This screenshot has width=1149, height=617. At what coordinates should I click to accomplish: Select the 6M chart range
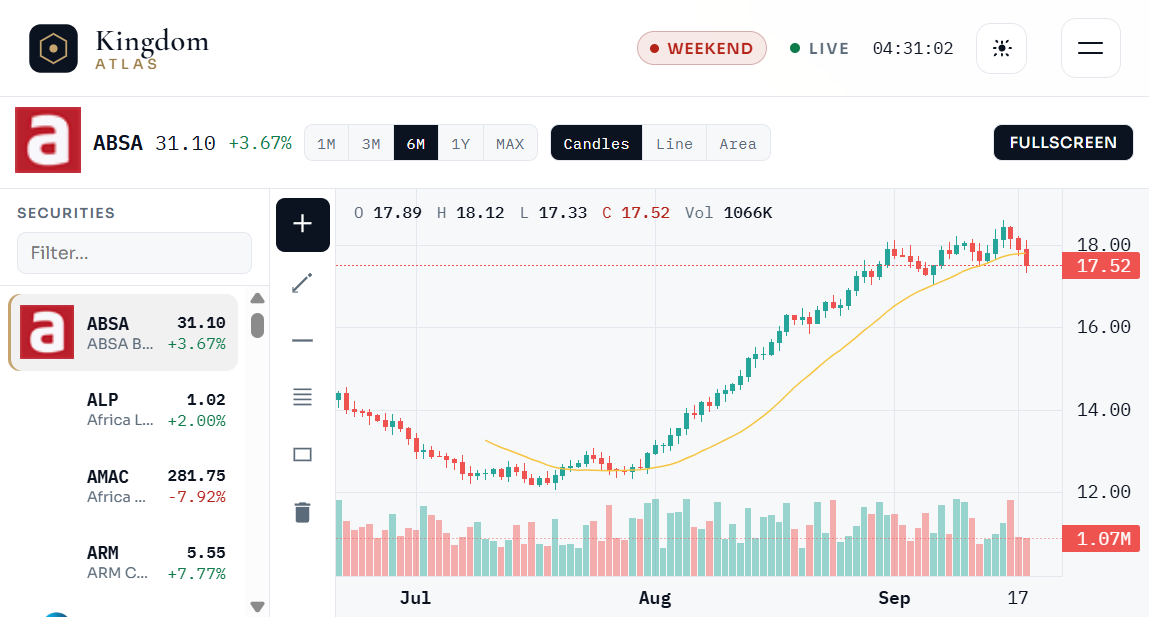(415, 143)
